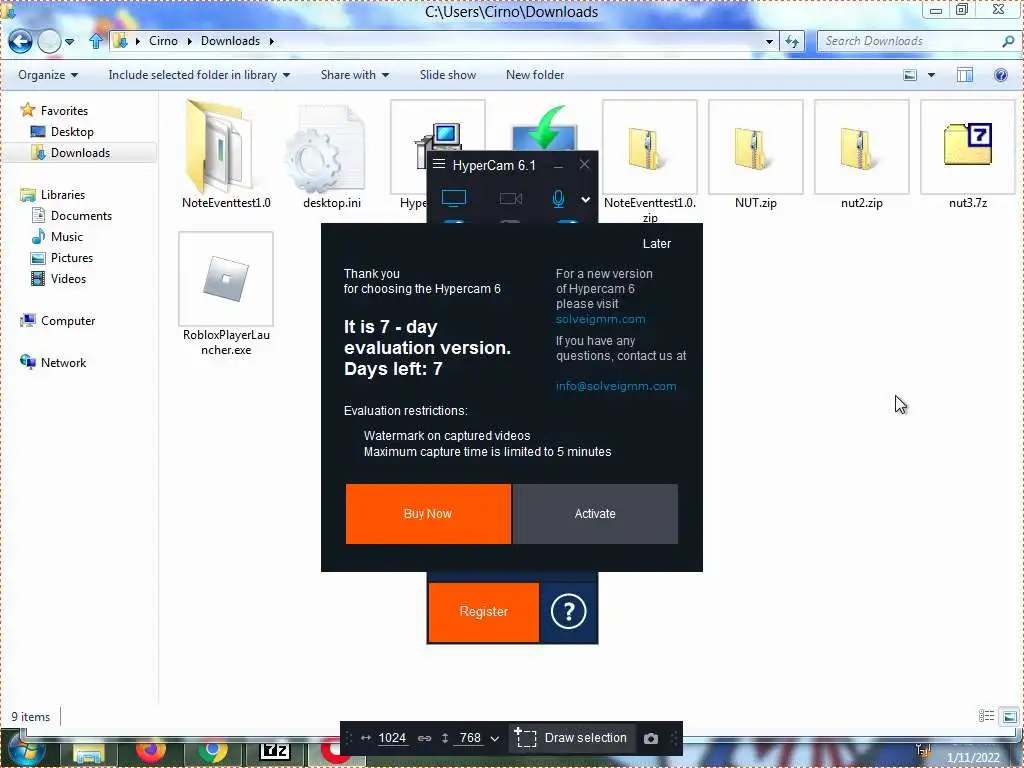Open the solveigmm.com link
Image resolution: width=1024 pixels, height=768 pixels.
[601, 319]
